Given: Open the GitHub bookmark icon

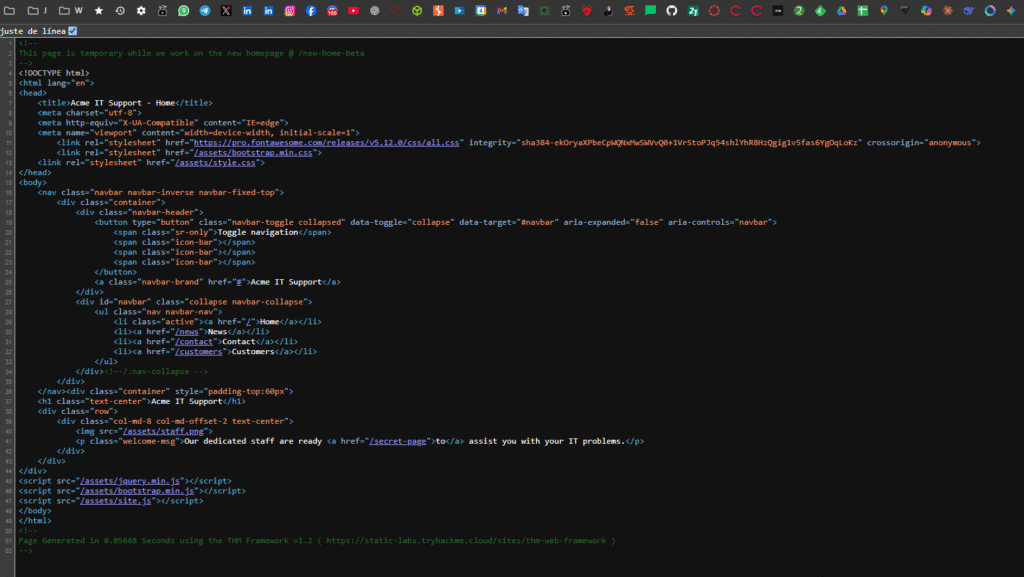Looking at the screenshot, I should (x=672, y=11).
